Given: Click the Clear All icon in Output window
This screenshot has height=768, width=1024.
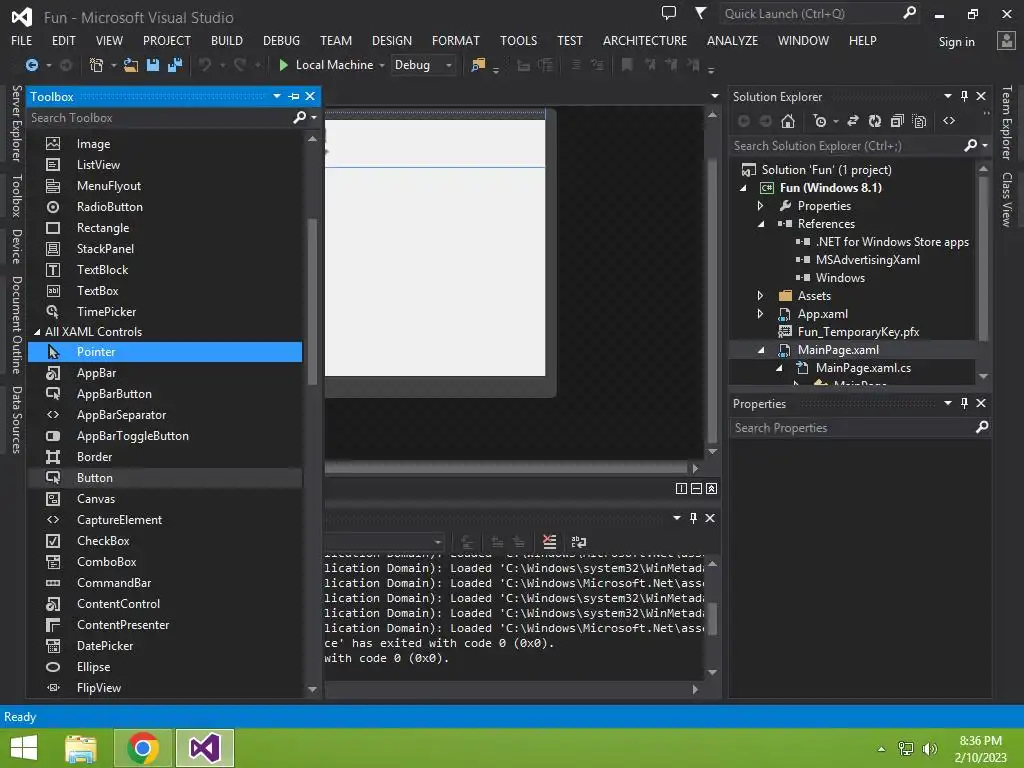Looking at the screenshot, I should [549, 541].
